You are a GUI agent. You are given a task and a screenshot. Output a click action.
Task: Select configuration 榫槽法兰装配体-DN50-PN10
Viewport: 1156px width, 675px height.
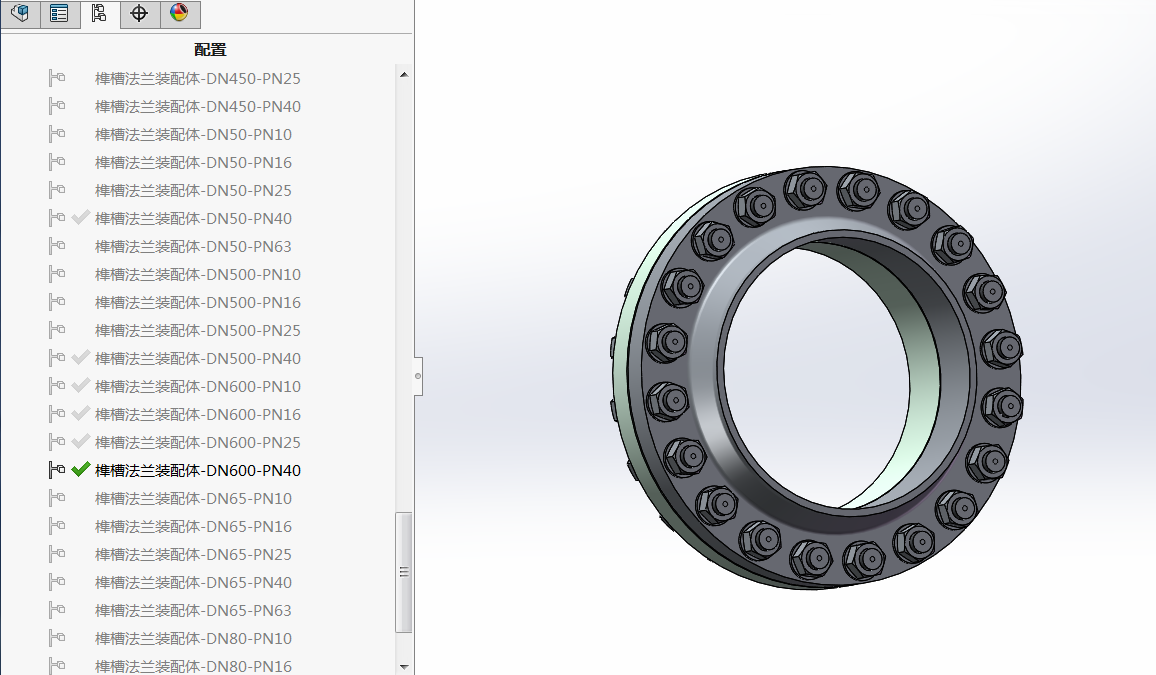[193, 134]
